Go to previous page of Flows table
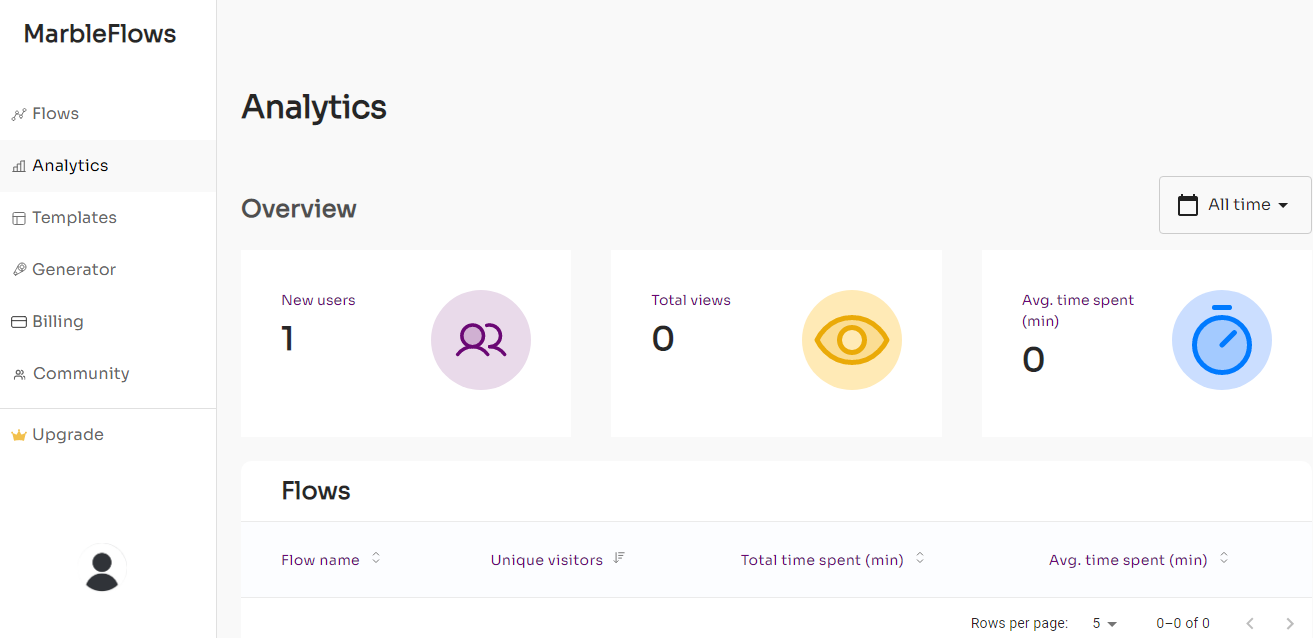The image size is (1313, 638). pyautogui.click(x=1250, y=623)
